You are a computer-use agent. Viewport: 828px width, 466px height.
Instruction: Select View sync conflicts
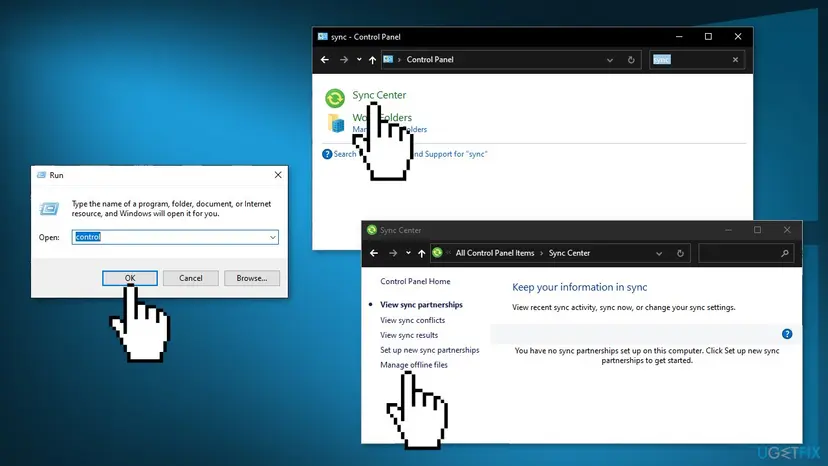click(412, 320)
